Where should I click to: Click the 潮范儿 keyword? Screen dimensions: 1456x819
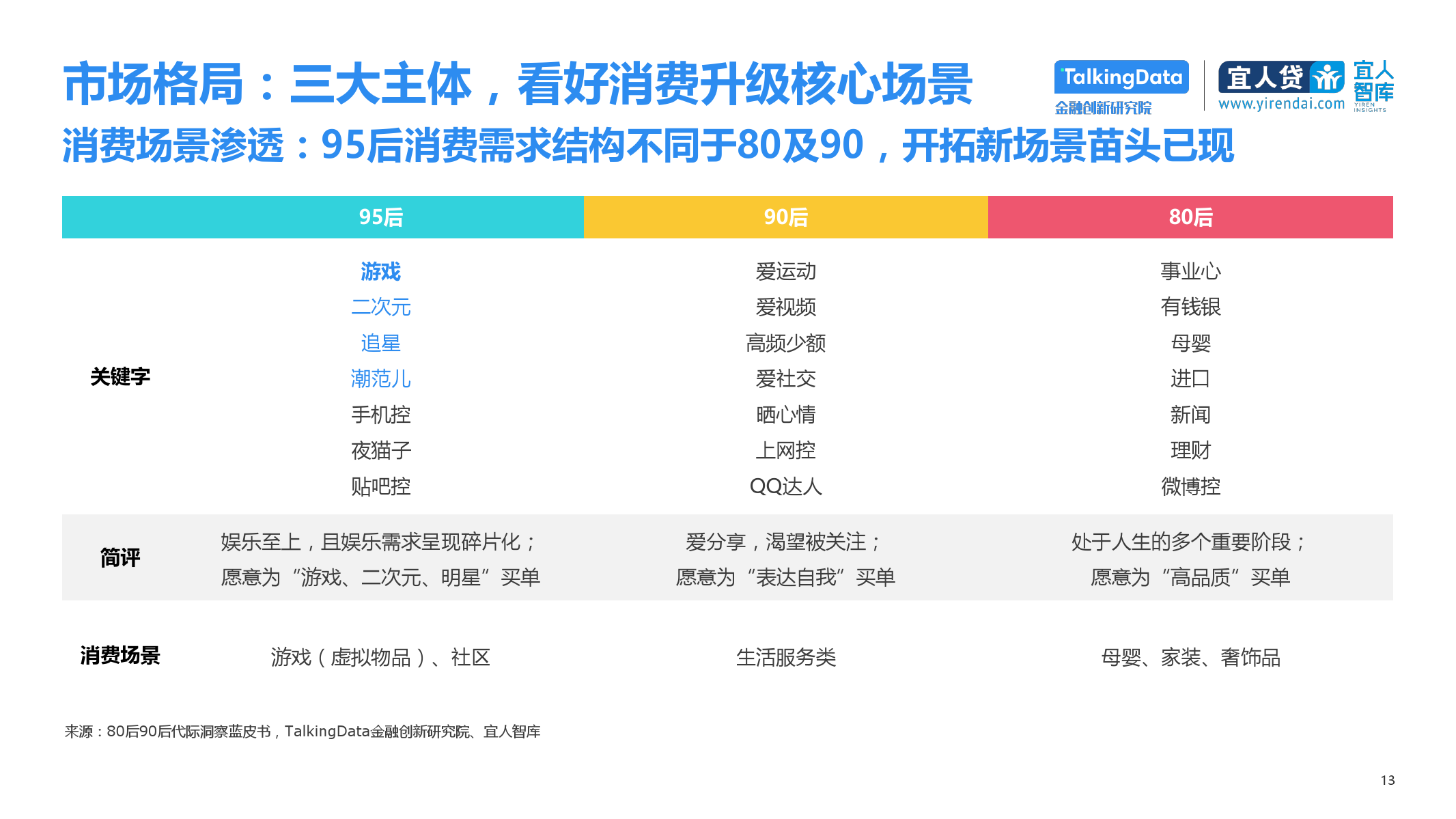tap(380, 378)
